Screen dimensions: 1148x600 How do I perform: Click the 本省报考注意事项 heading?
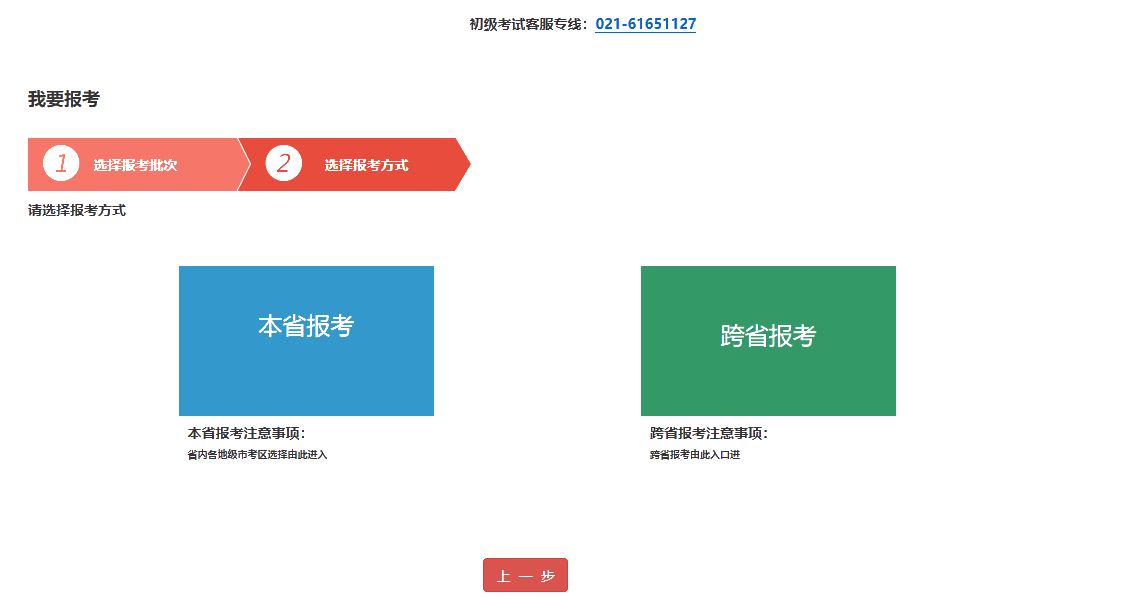[x=246, y=433]
